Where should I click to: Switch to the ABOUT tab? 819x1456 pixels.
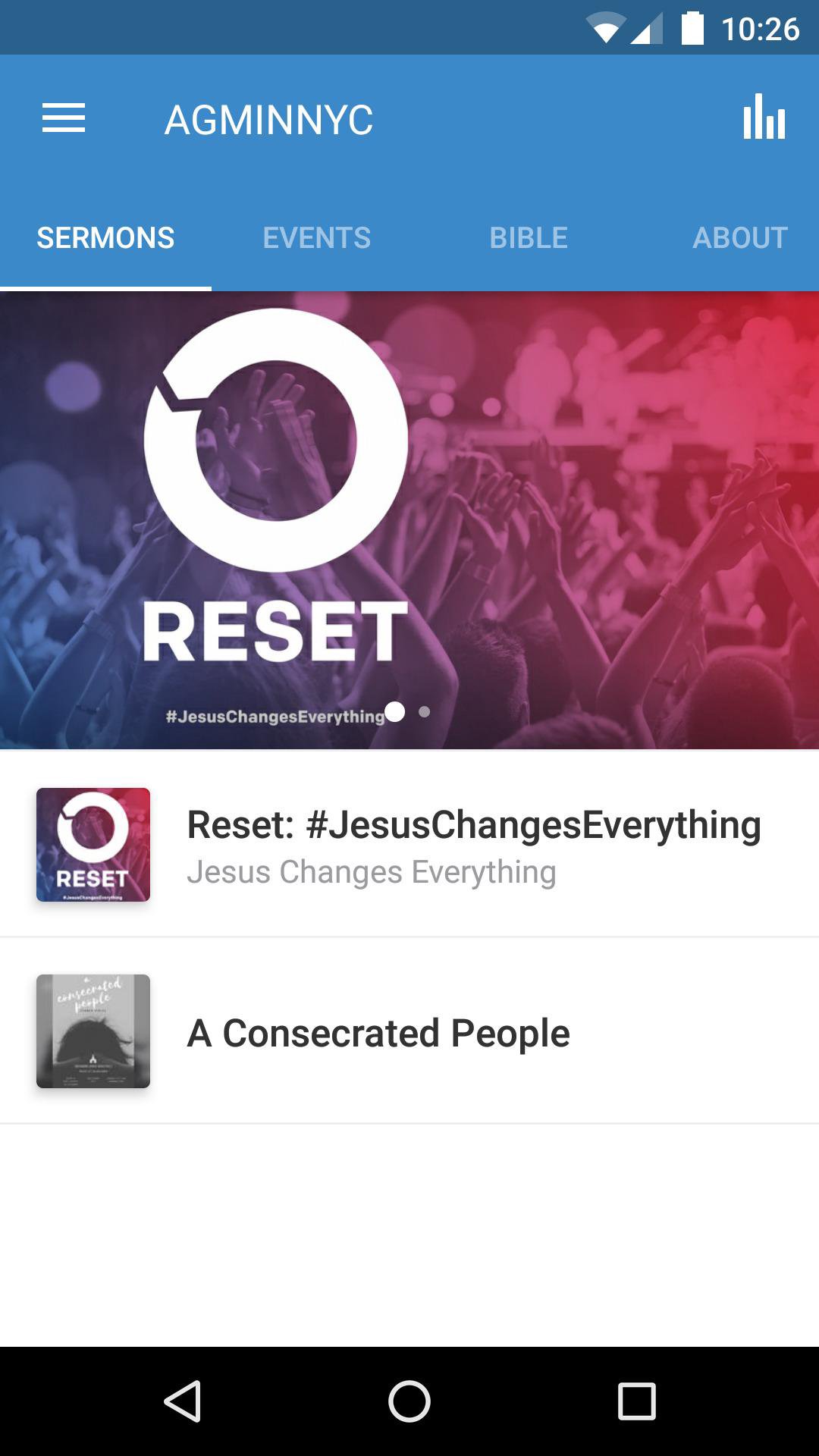tap(739, 237)
